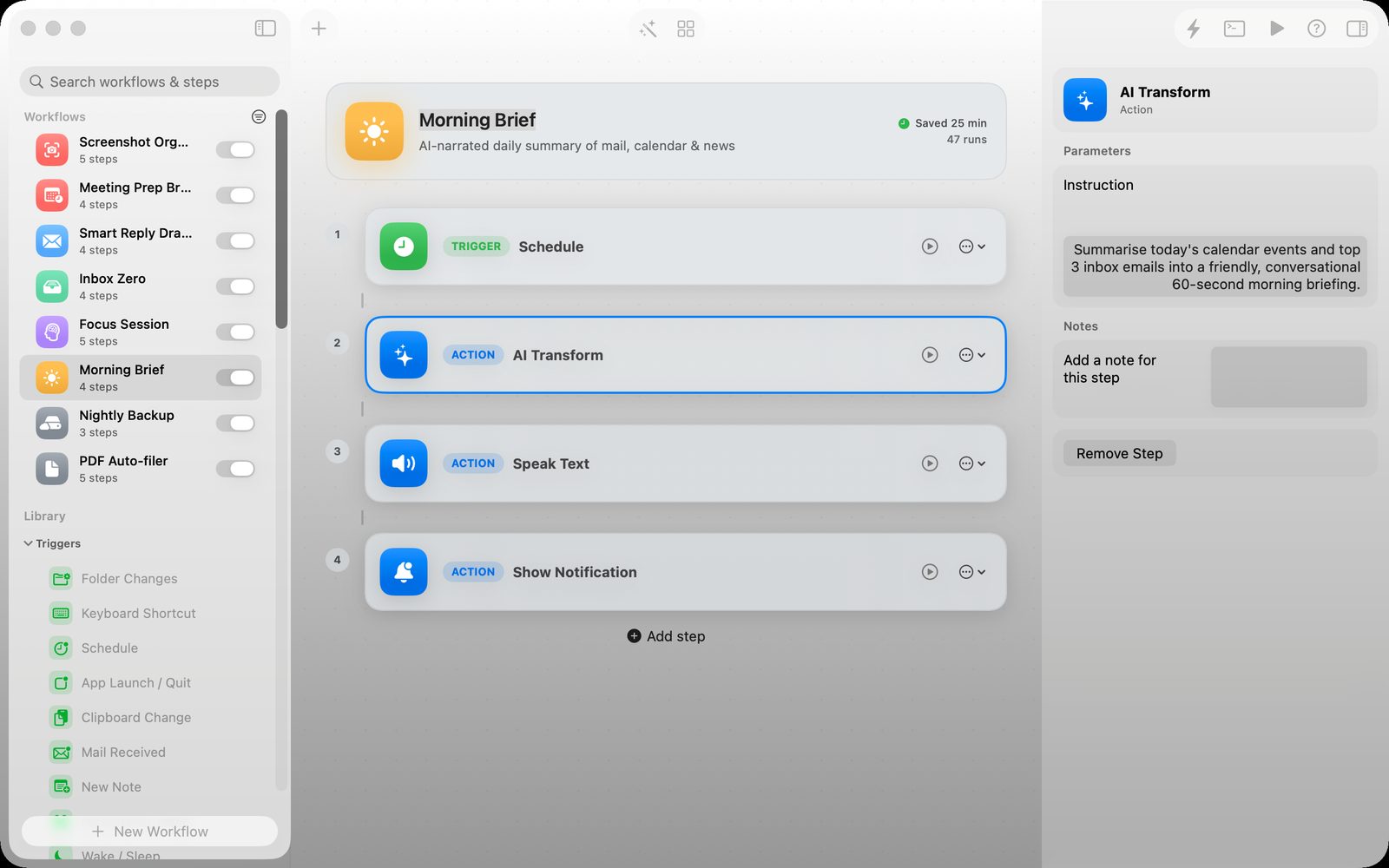The width and height of the screenshot is (1389, 868).
Task: Open the help question mark icon
Action: [1317, 29]
